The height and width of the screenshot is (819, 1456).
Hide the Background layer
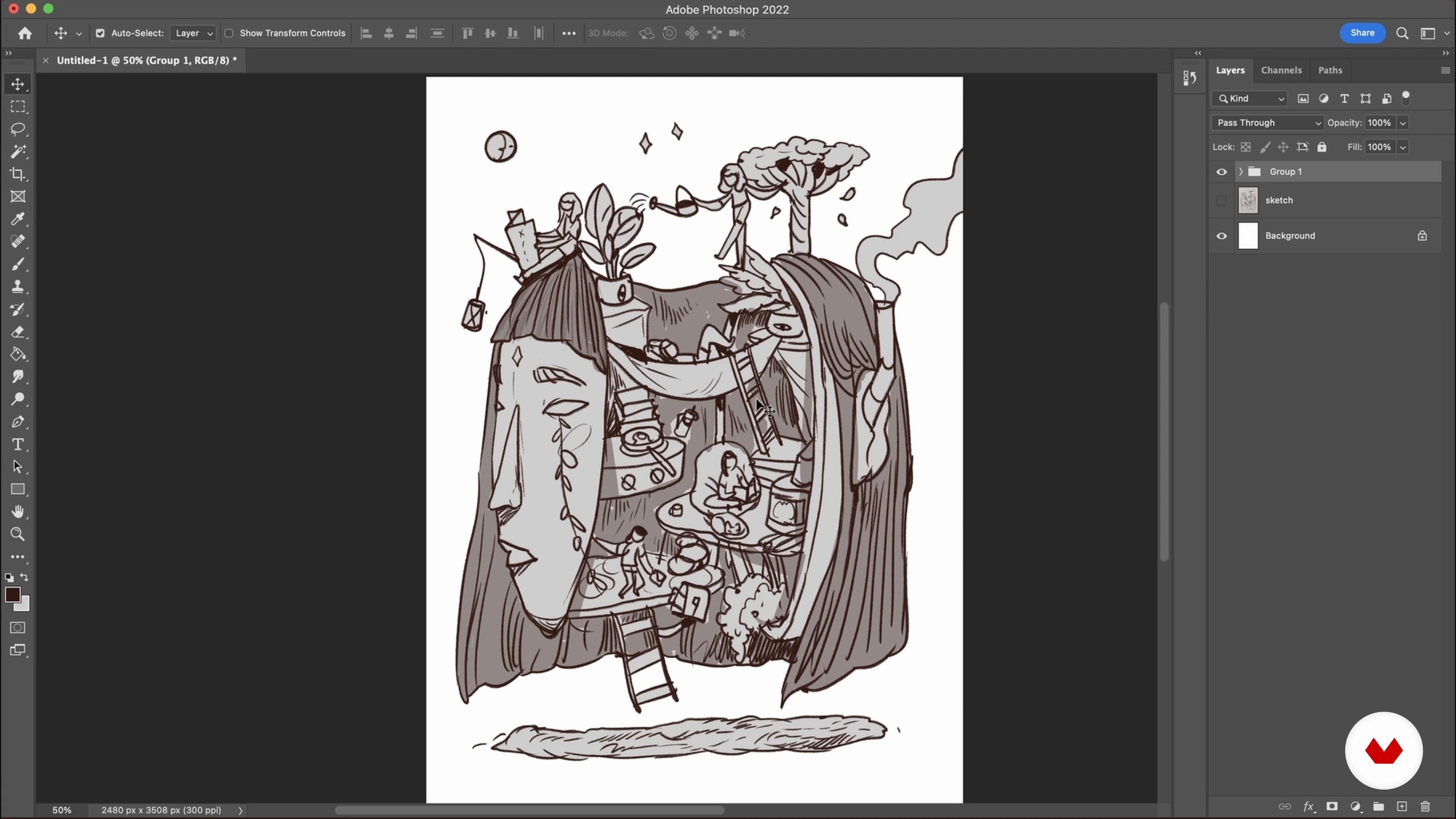(1221, 236)
